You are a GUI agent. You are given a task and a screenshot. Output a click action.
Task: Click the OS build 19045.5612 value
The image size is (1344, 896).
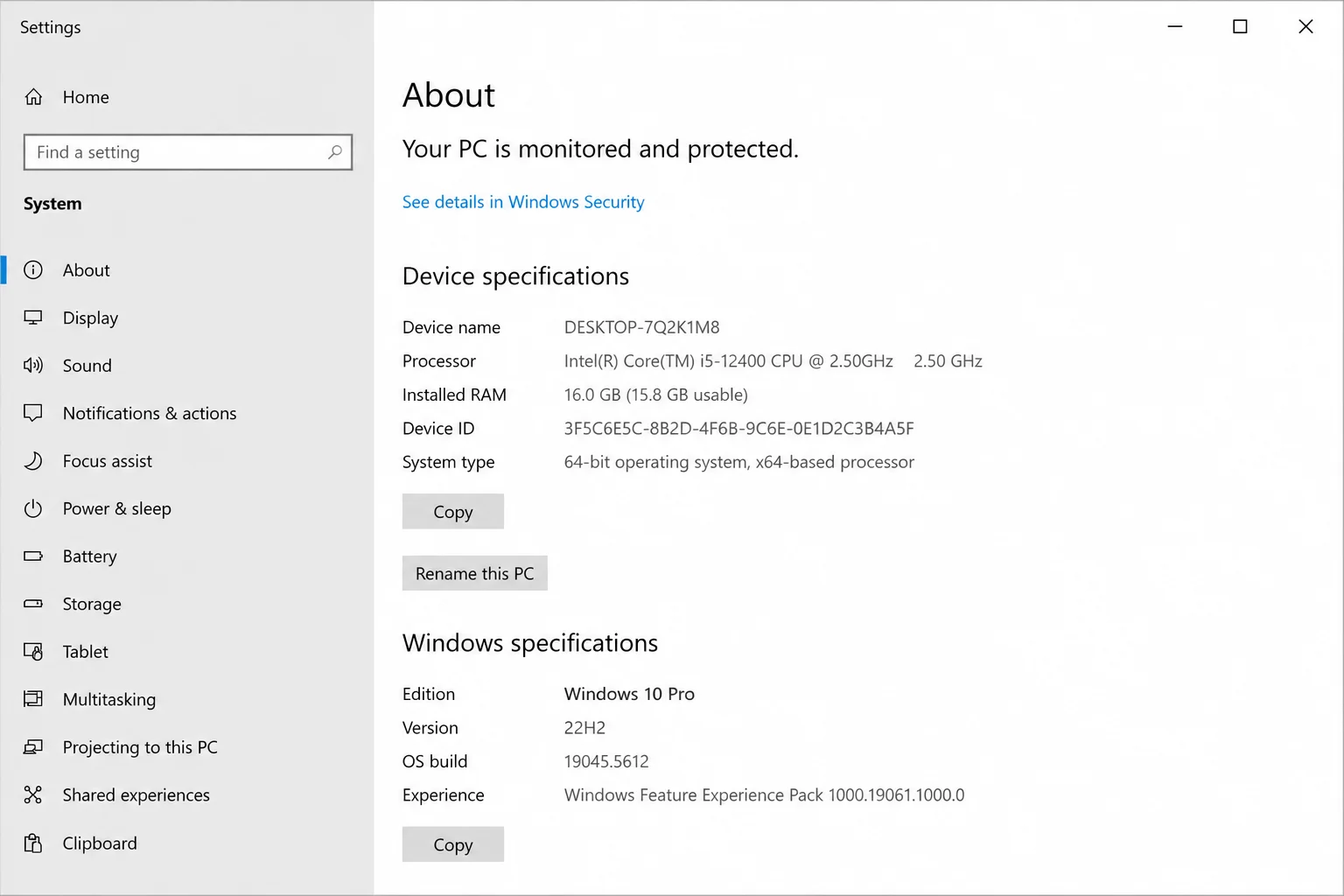tap(607, 761)
